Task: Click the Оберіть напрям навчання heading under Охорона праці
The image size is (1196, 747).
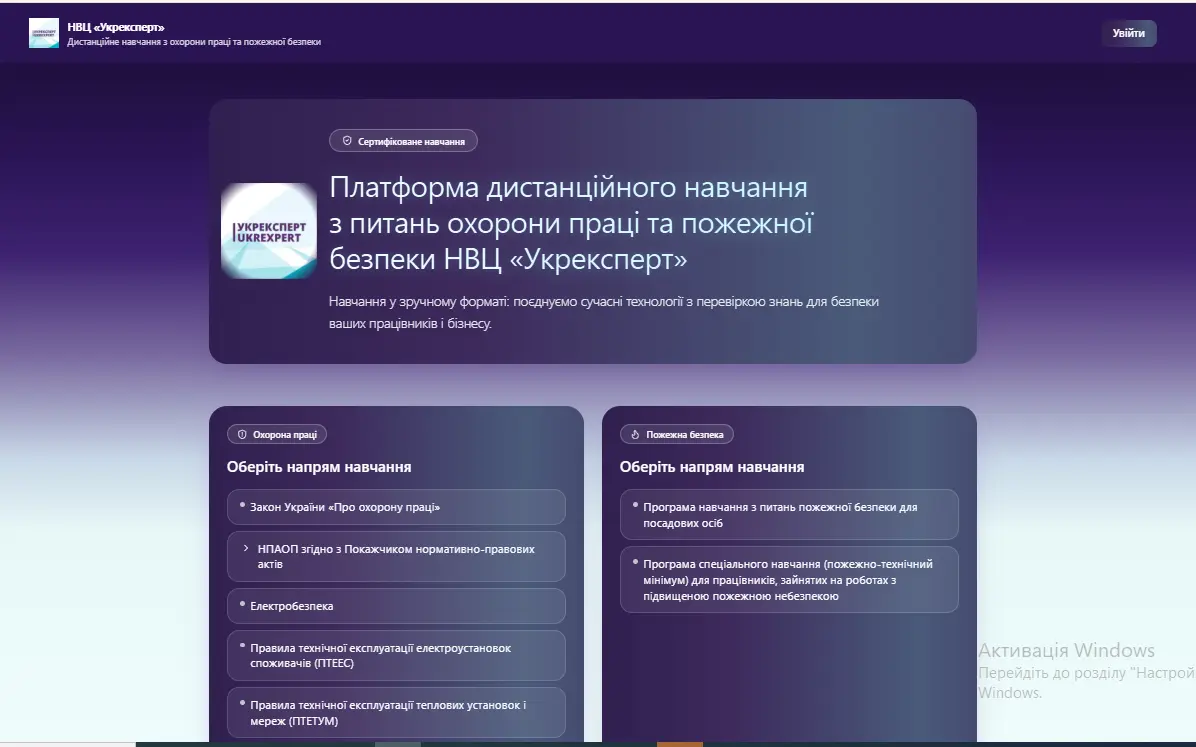Action: 319,467
